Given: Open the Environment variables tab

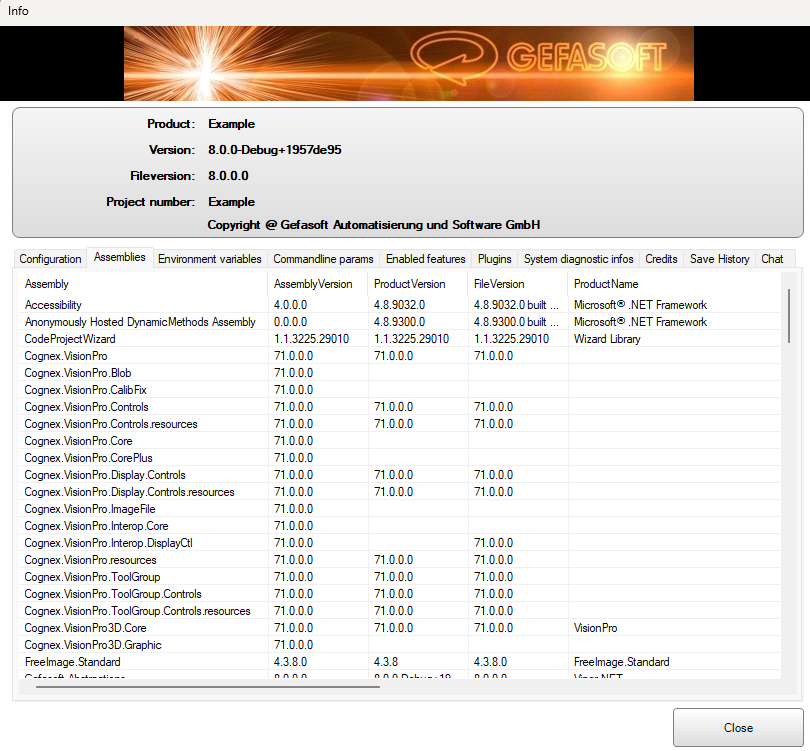Looking at the screenshot, I should click(x=210, y=259).
